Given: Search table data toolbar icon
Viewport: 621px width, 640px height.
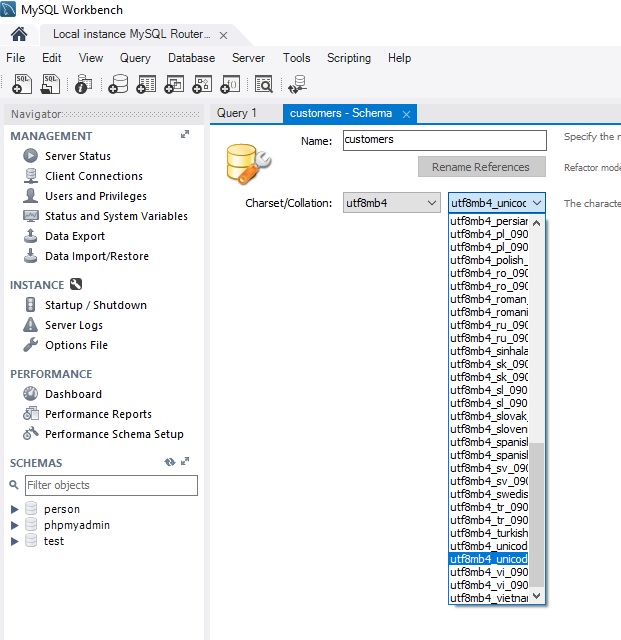Looking at the screenshot, I should click(x=263, y=84).
